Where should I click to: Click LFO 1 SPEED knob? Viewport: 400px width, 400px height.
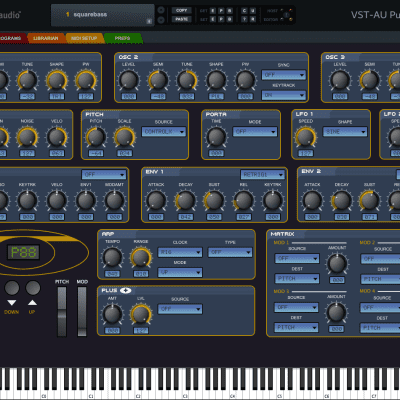click(305, 137)
